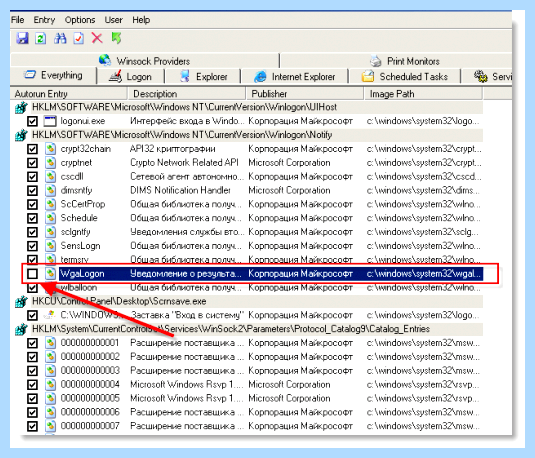Screen dimensions: 535x458
Task: Select the 000000000002 entry name
Action: 90,357
